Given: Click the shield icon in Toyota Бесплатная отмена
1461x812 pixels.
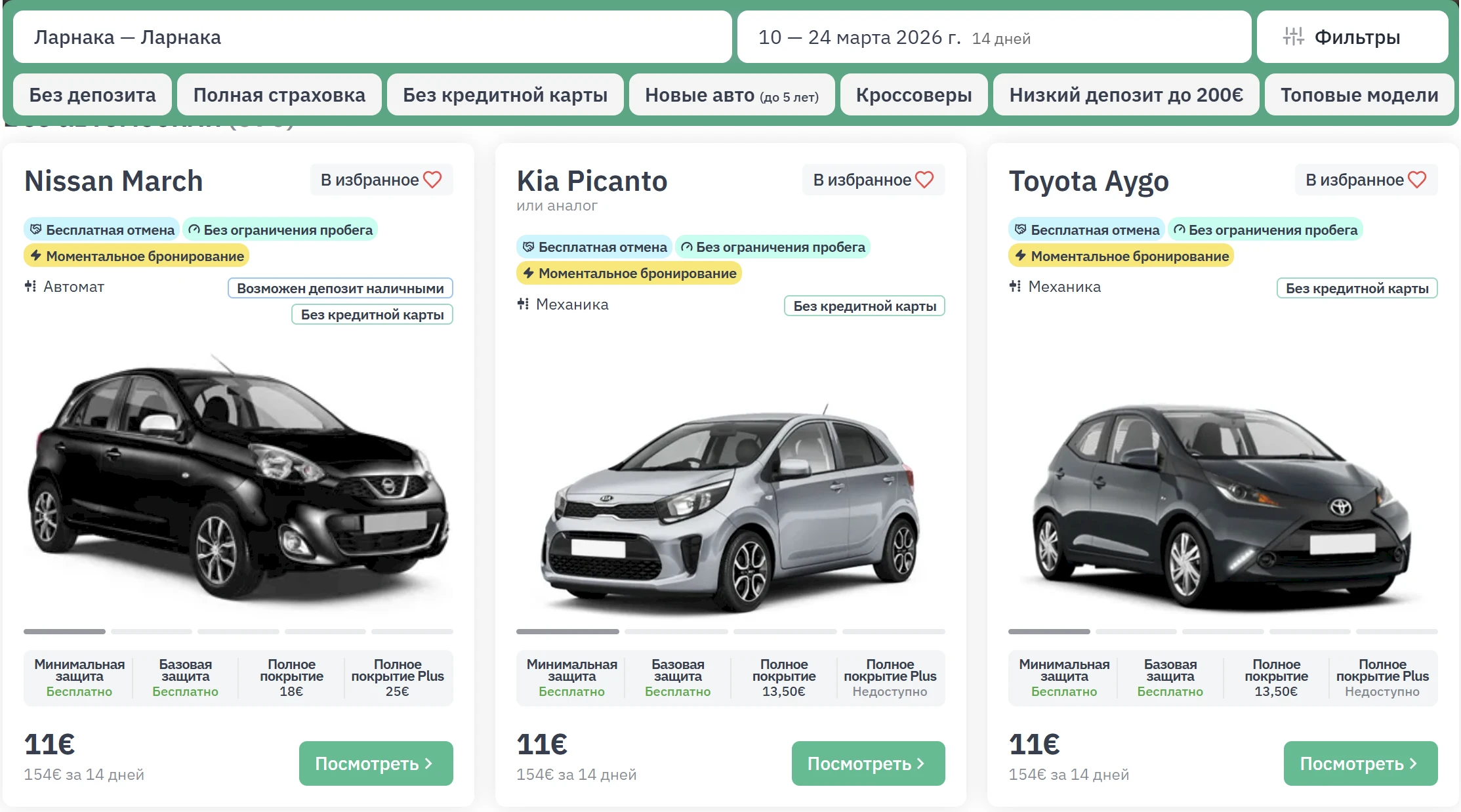Looking at the screenshot, I should [1020, 230].
